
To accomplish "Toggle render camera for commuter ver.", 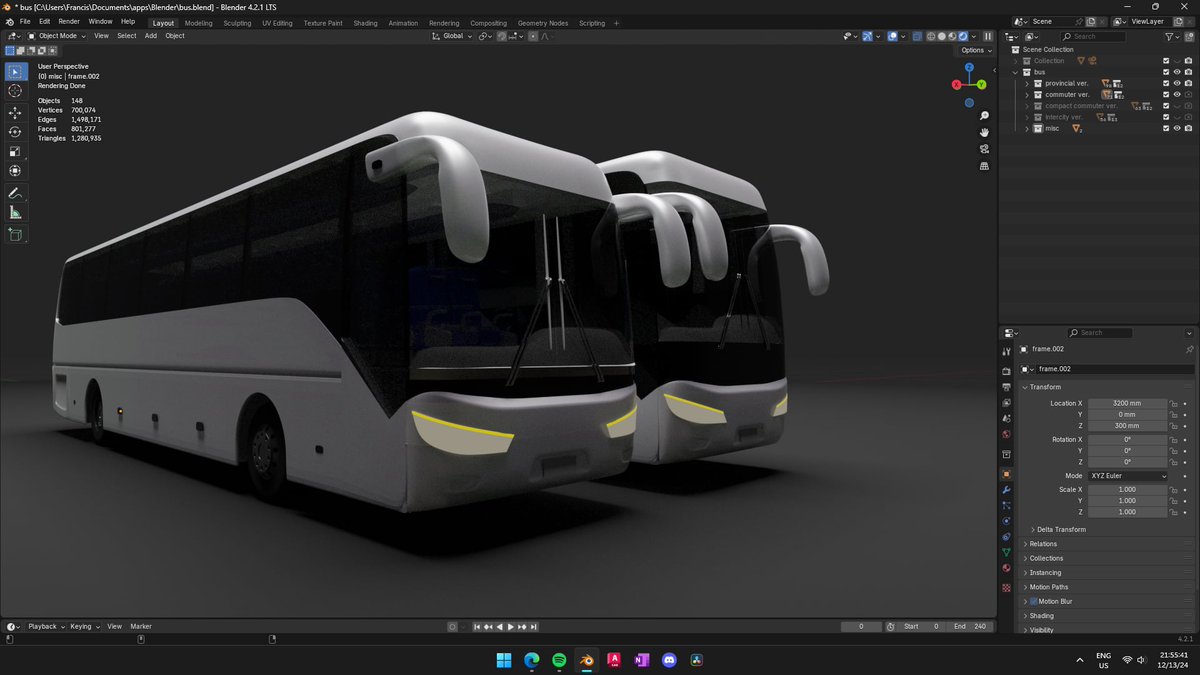I will (x=1188, y=94).
